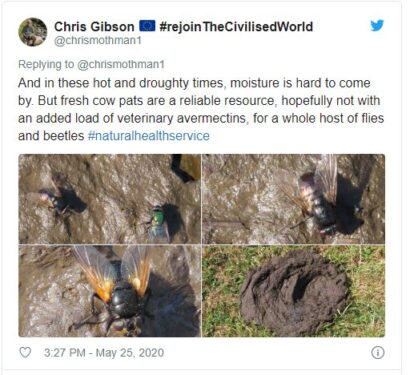Open the 3:27 PM - May 25, 2020 timestamp
Screen dimensions: 418x375
(104, 353)
